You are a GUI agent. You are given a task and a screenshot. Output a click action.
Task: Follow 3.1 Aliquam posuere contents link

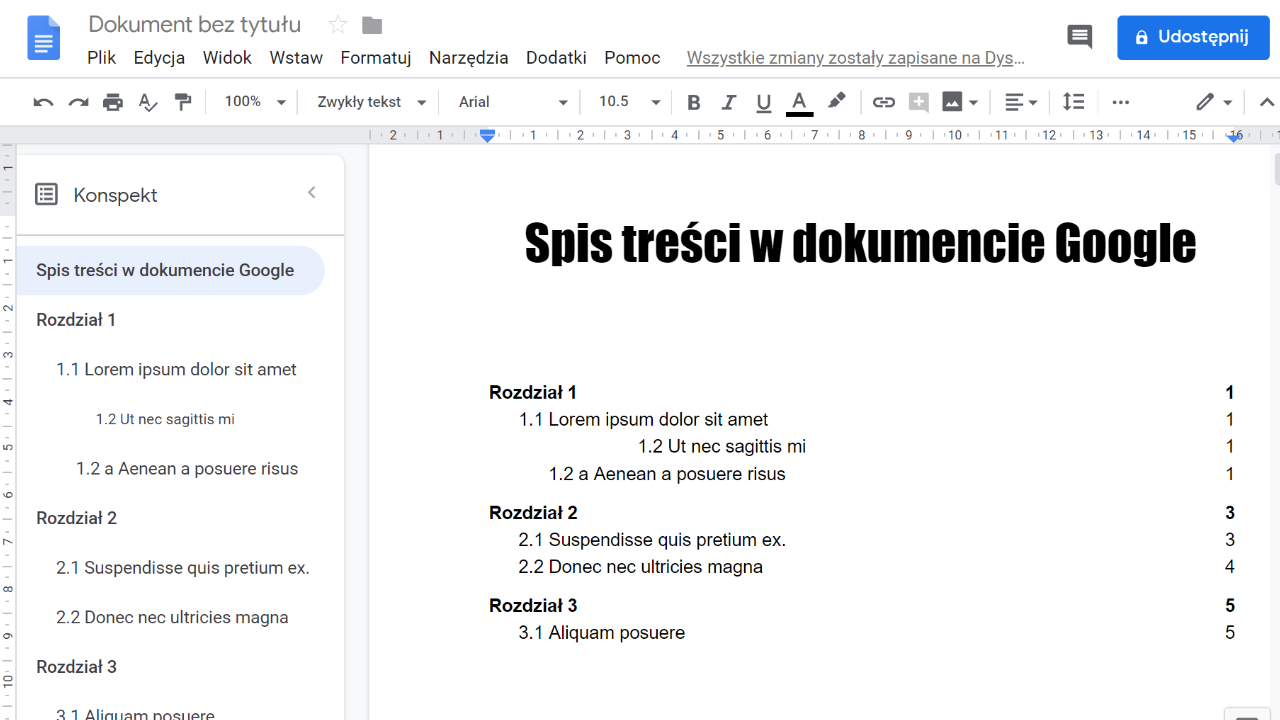pyautogui.click(x=602, y=633)
